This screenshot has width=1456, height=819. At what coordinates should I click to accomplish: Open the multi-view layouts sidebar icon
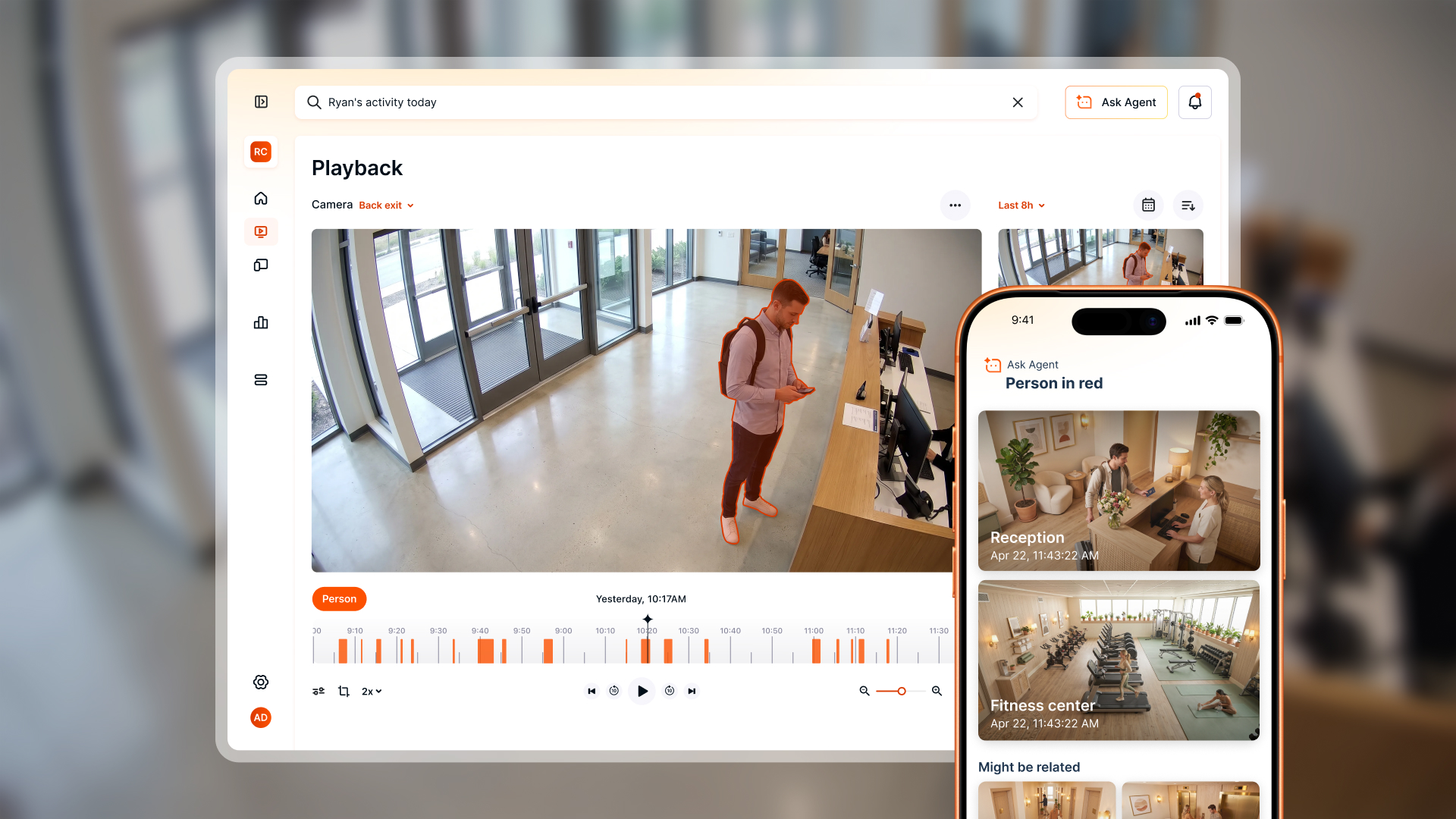[x=261, y=265]
